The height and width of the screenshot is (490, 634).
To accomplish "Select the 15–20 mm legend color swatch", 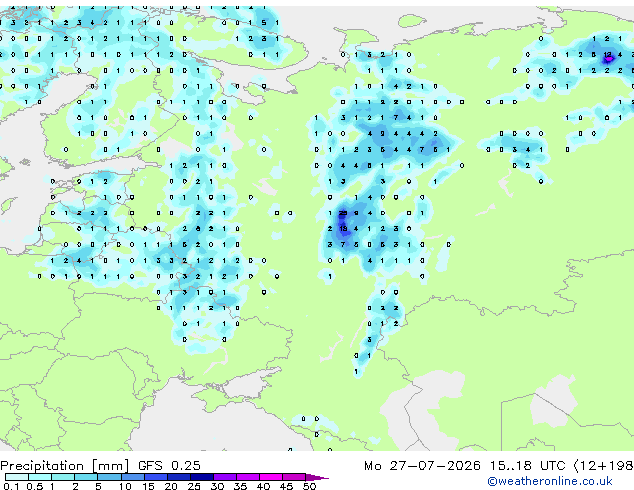I will click(155, 477).
